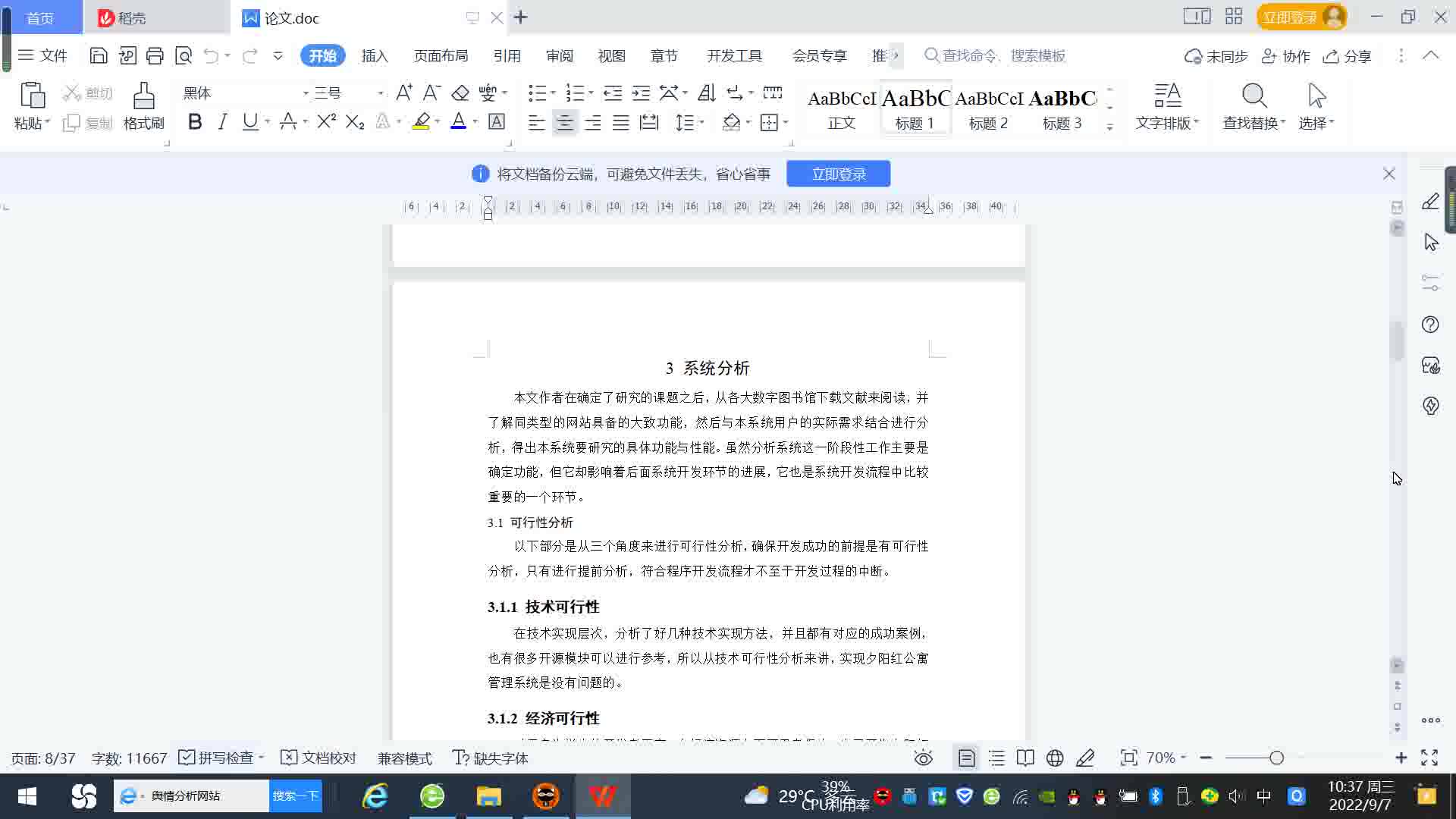This screenshot has width=1456, height=819.
Task: Open the Text Layout tool
Action: click(1167, 106)
